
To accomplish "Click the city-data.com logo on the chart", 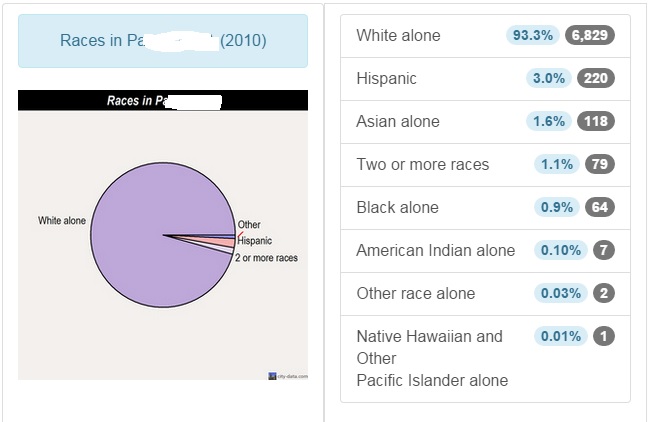I will 288,376.
